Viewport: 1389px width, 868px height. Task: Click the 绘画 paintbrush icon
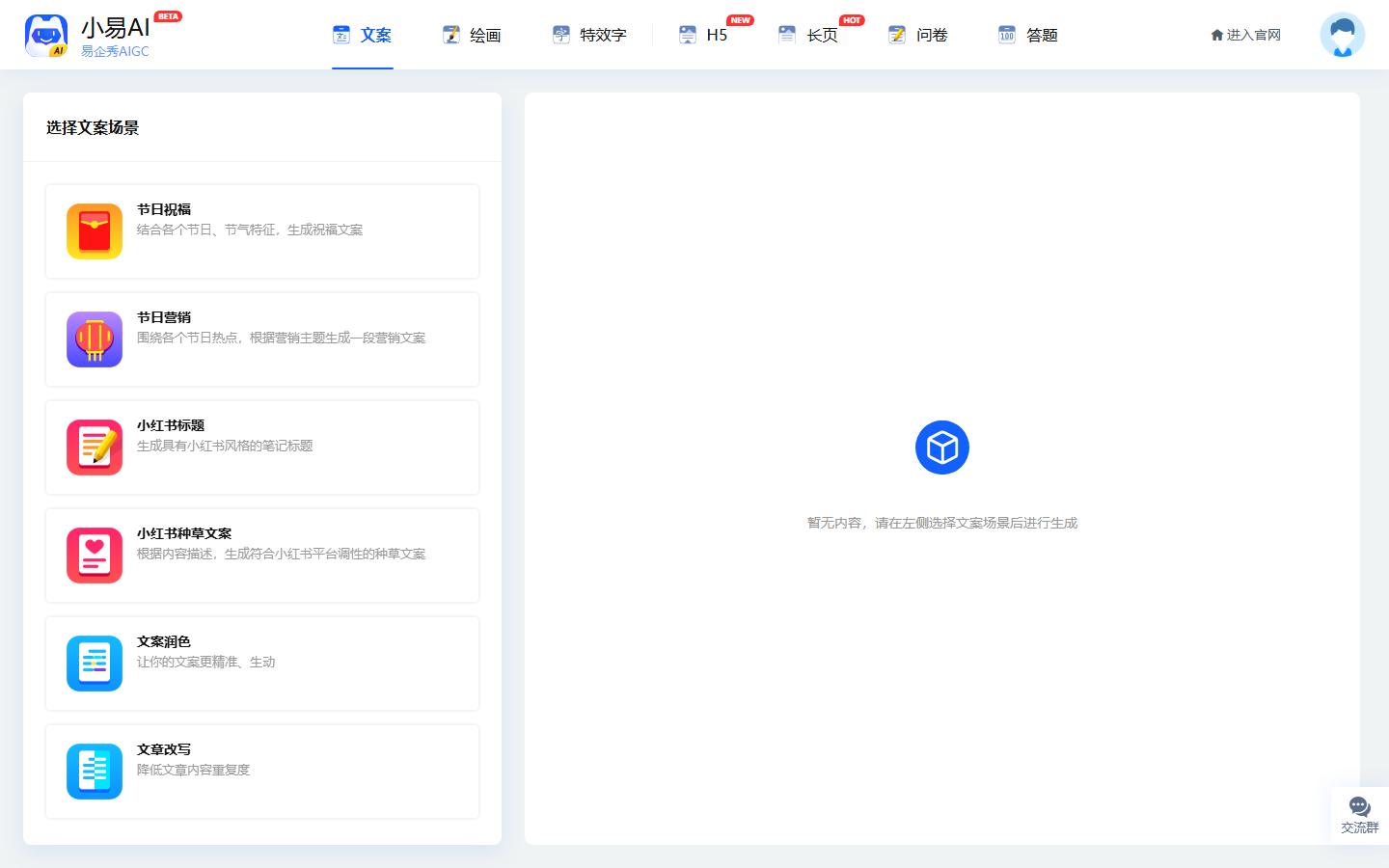(451, 35)
